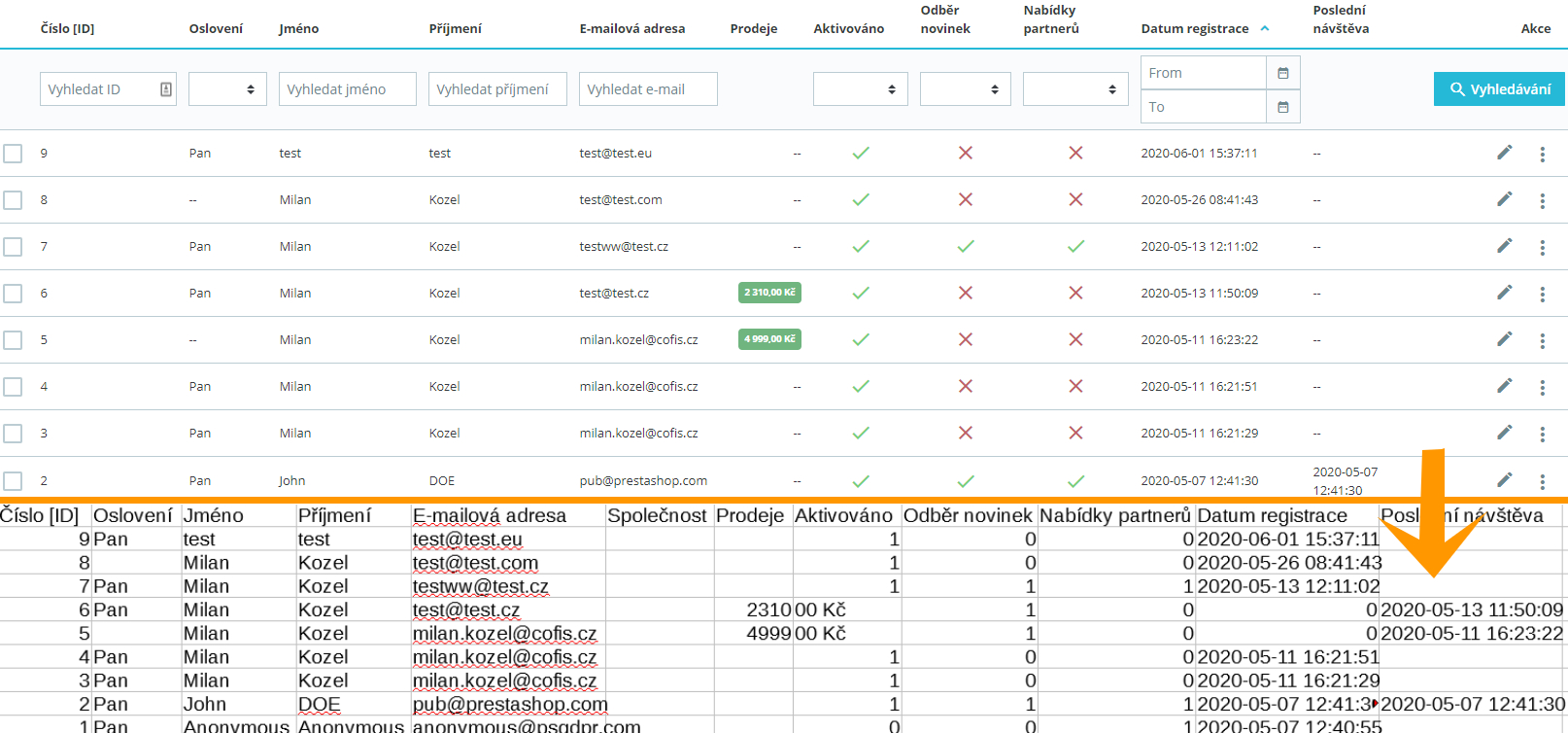Image resolution: width=1568 pixels, height=733 pixels.
Task: Toggle activated status for customer 6
Action: pos(861,293)
